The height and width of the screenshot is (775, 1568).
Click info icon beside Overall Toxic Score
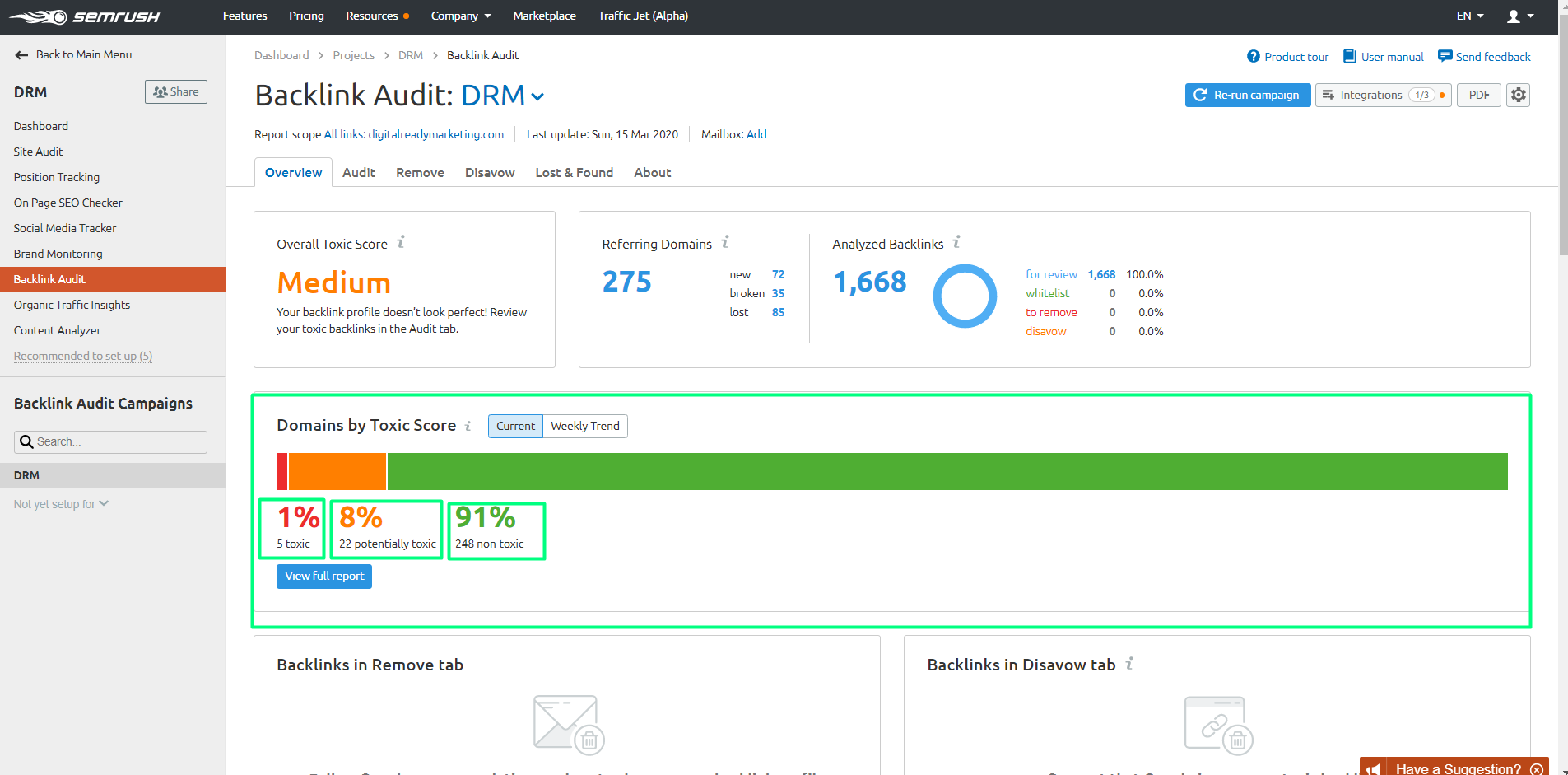401,242
